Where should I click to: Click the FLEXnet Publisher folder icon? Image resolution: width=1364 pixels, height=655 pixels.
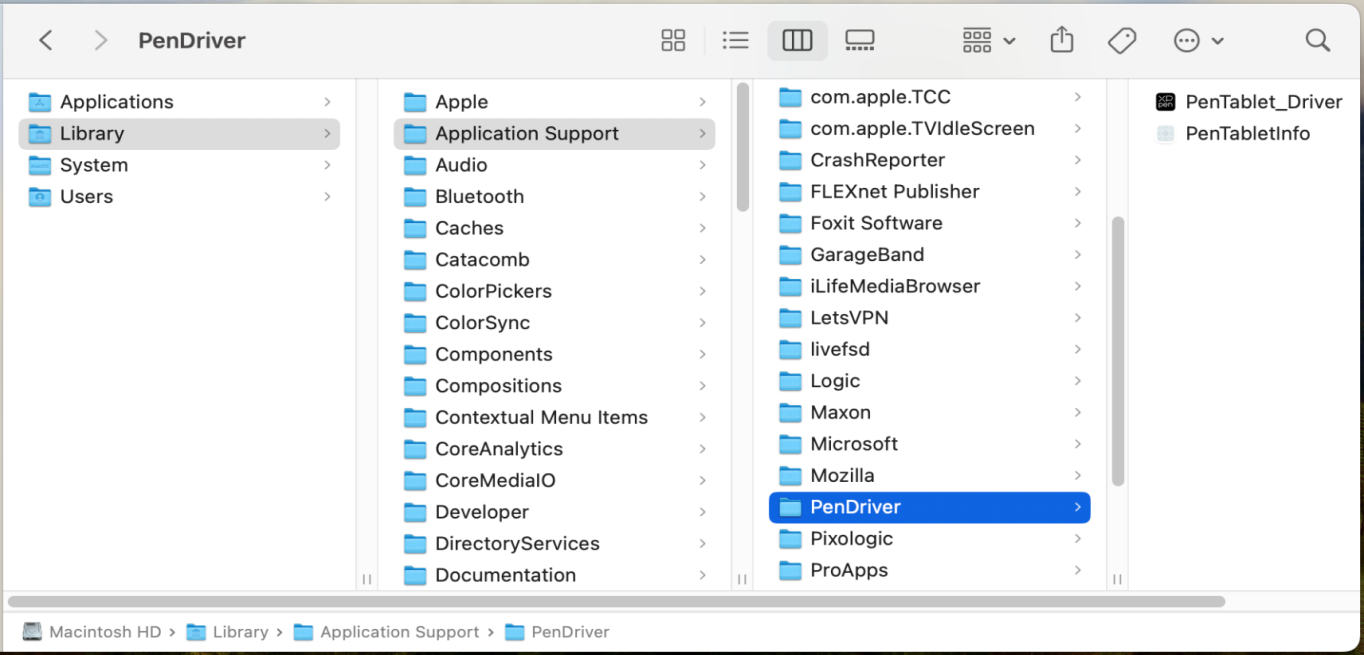point(791,191)
